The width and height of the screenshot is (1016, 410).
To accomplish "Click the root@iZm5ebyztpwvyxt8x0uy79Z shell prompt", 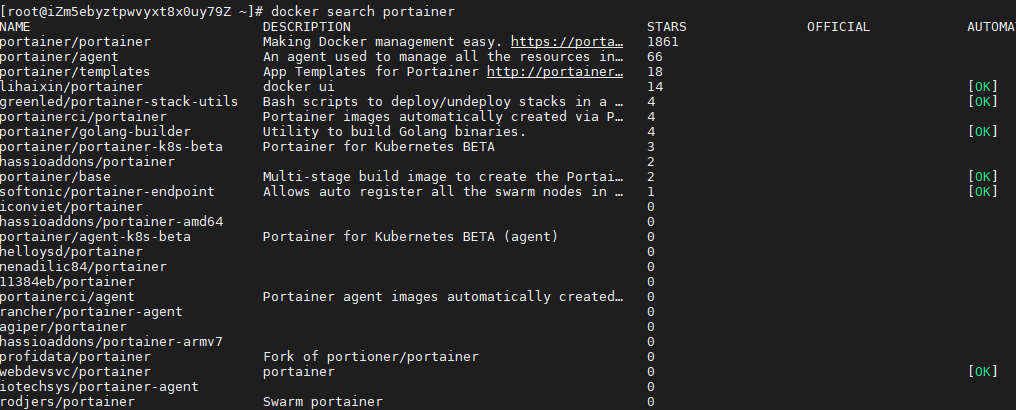I will point(132,12).
